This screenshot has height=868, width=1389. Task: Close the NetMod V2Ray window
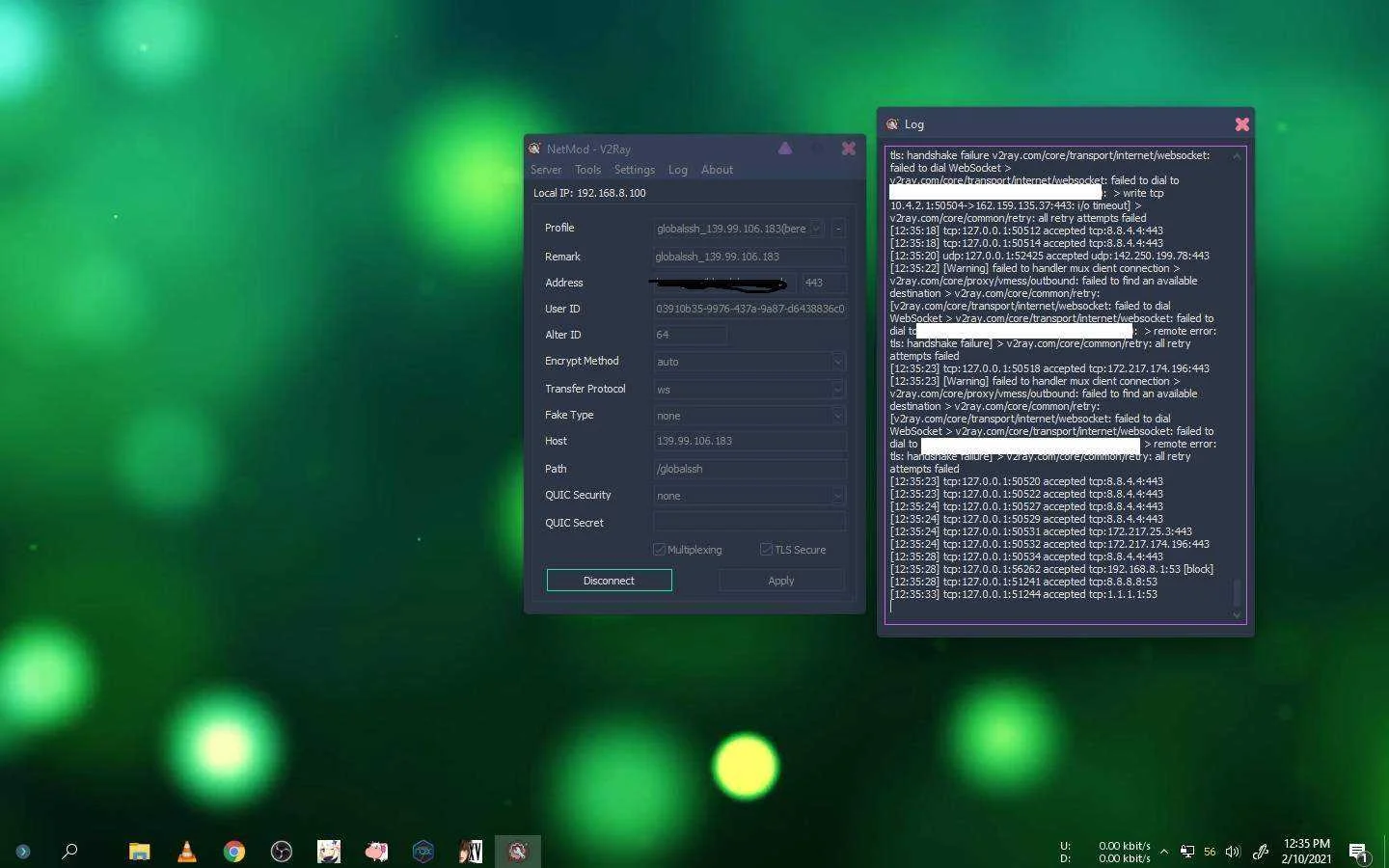[849, 149]
